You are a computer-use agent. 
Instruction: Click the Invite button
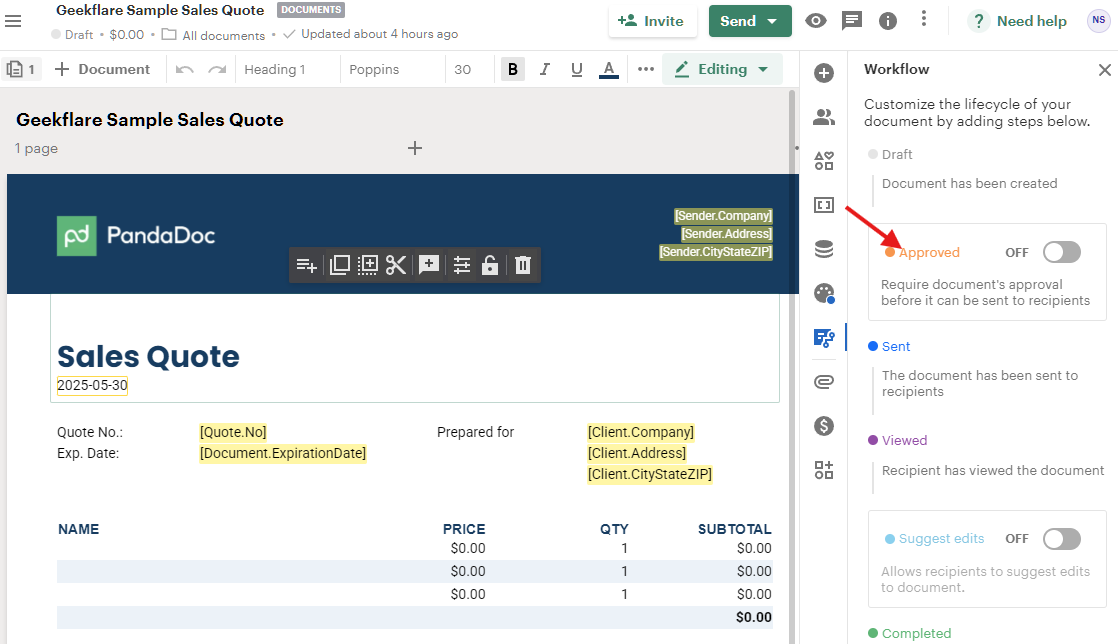click(651, 21)
